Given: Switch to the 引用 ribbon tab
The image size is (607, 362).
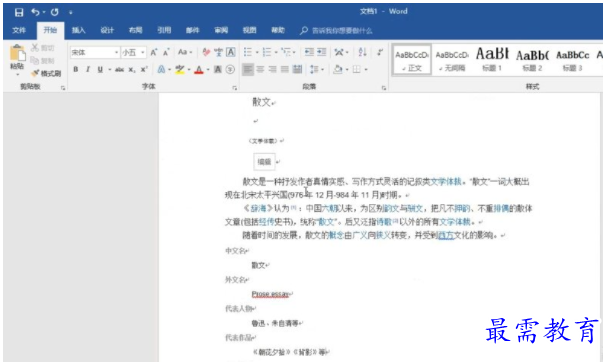Looking at the screenshot, I should point(164,30).
